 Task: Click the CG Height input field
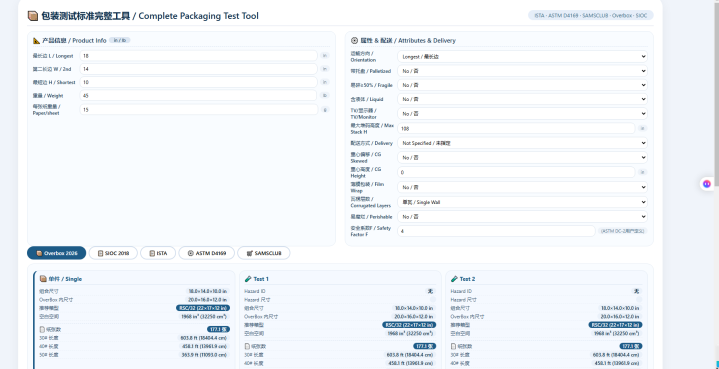click(516, 172)
